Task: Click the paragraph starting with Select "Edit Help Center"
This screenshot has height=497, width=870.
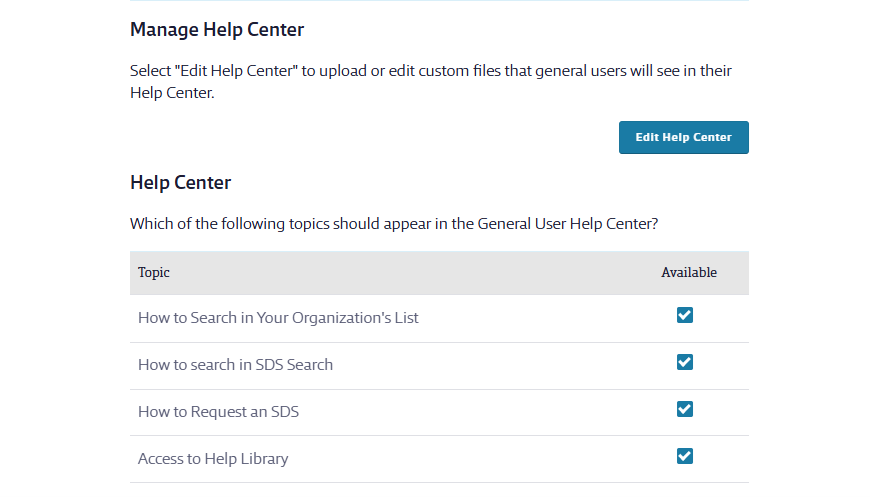Action: 437,82
